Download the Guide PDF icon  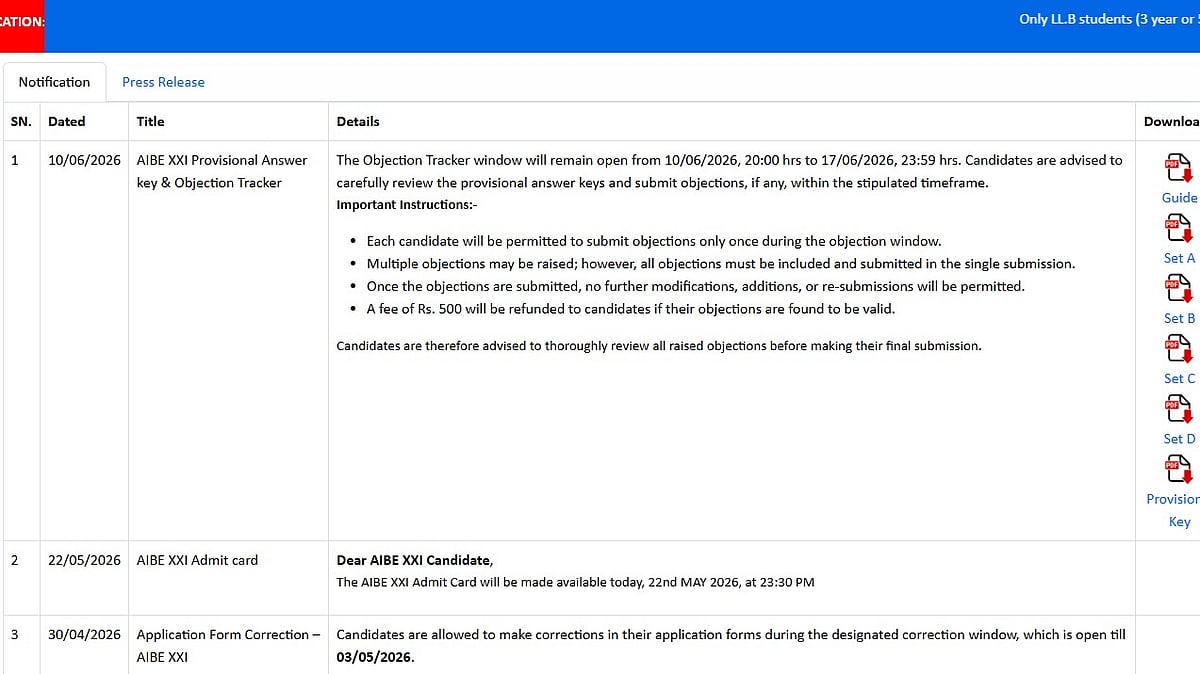coord(1178,168)
